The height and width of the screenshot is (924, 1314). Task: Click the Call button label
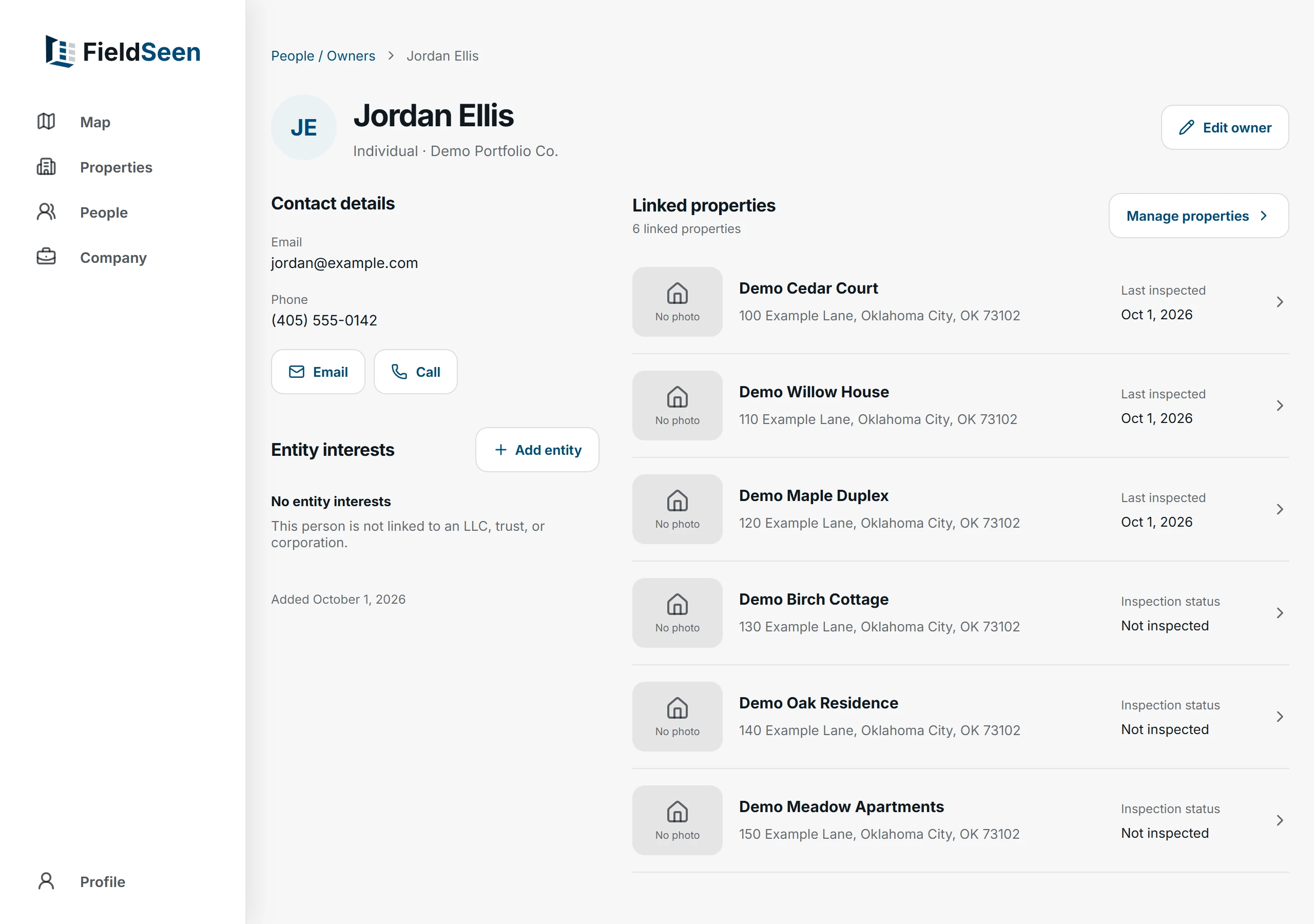tap(428, 372)
